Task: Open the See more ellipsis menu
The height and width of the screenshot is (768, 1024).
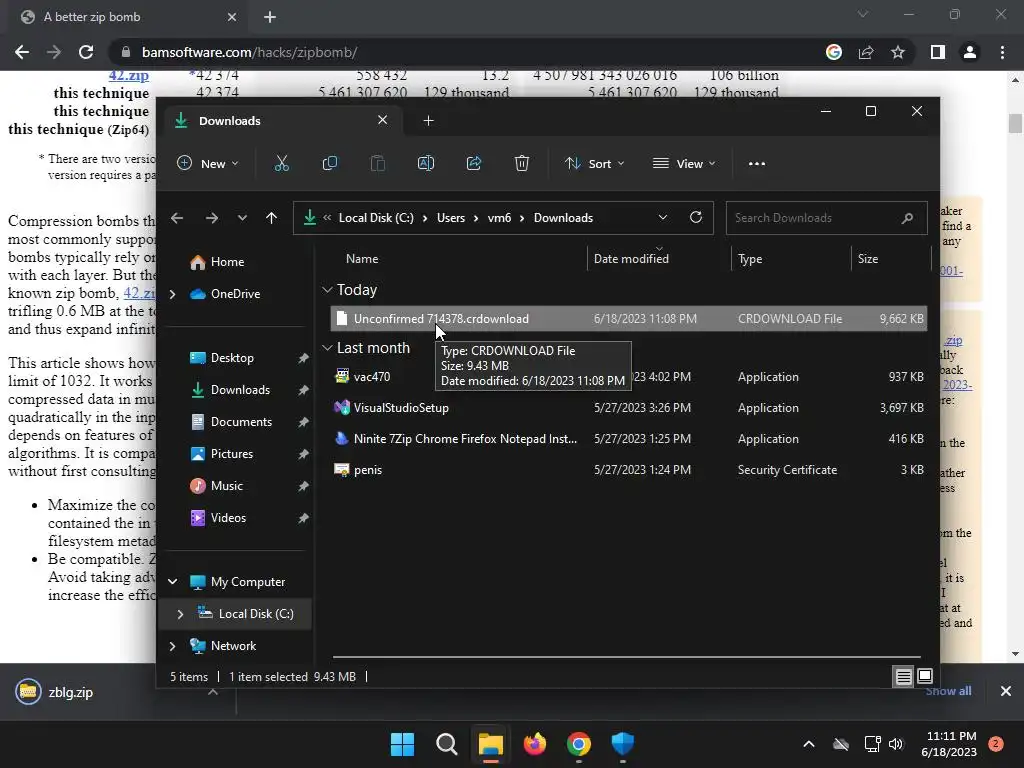Action: 757,164
